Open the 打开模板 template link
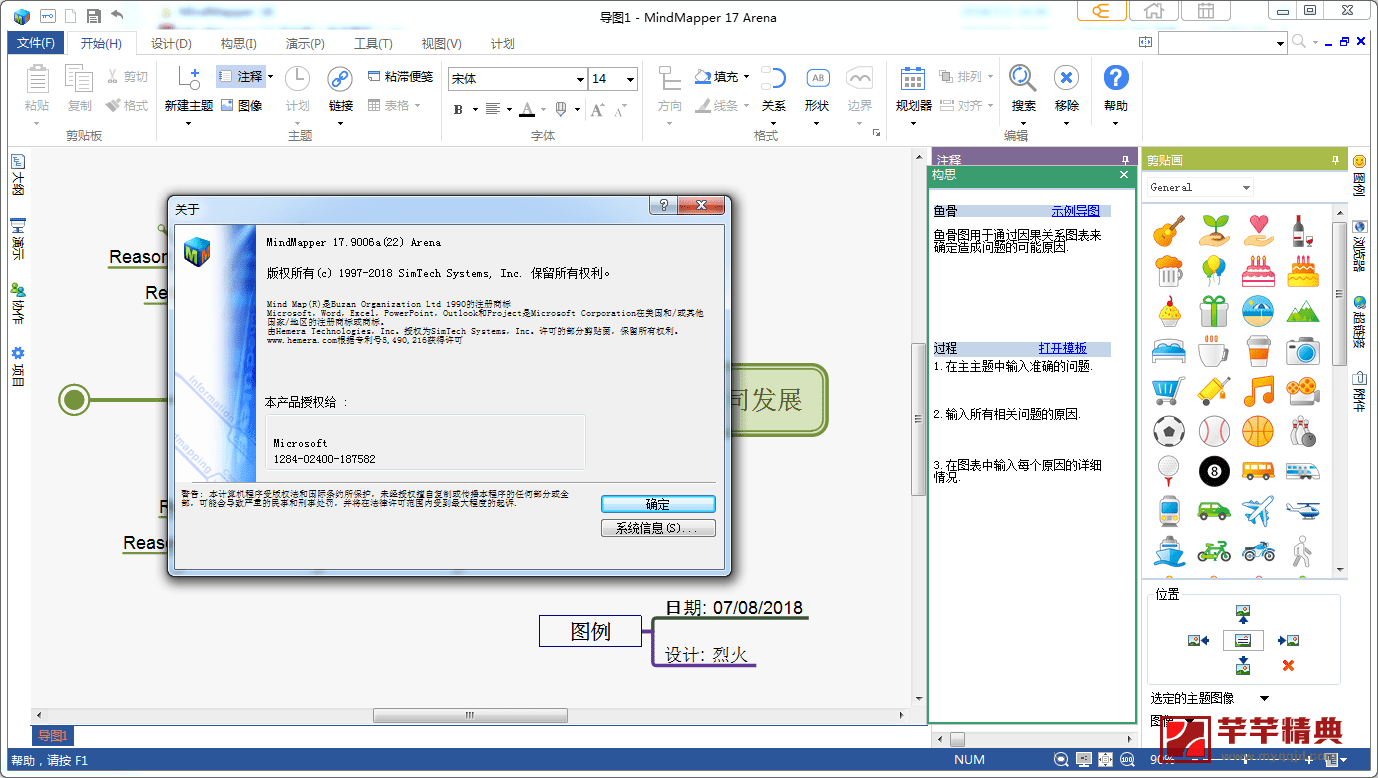 coord(1062,348)
